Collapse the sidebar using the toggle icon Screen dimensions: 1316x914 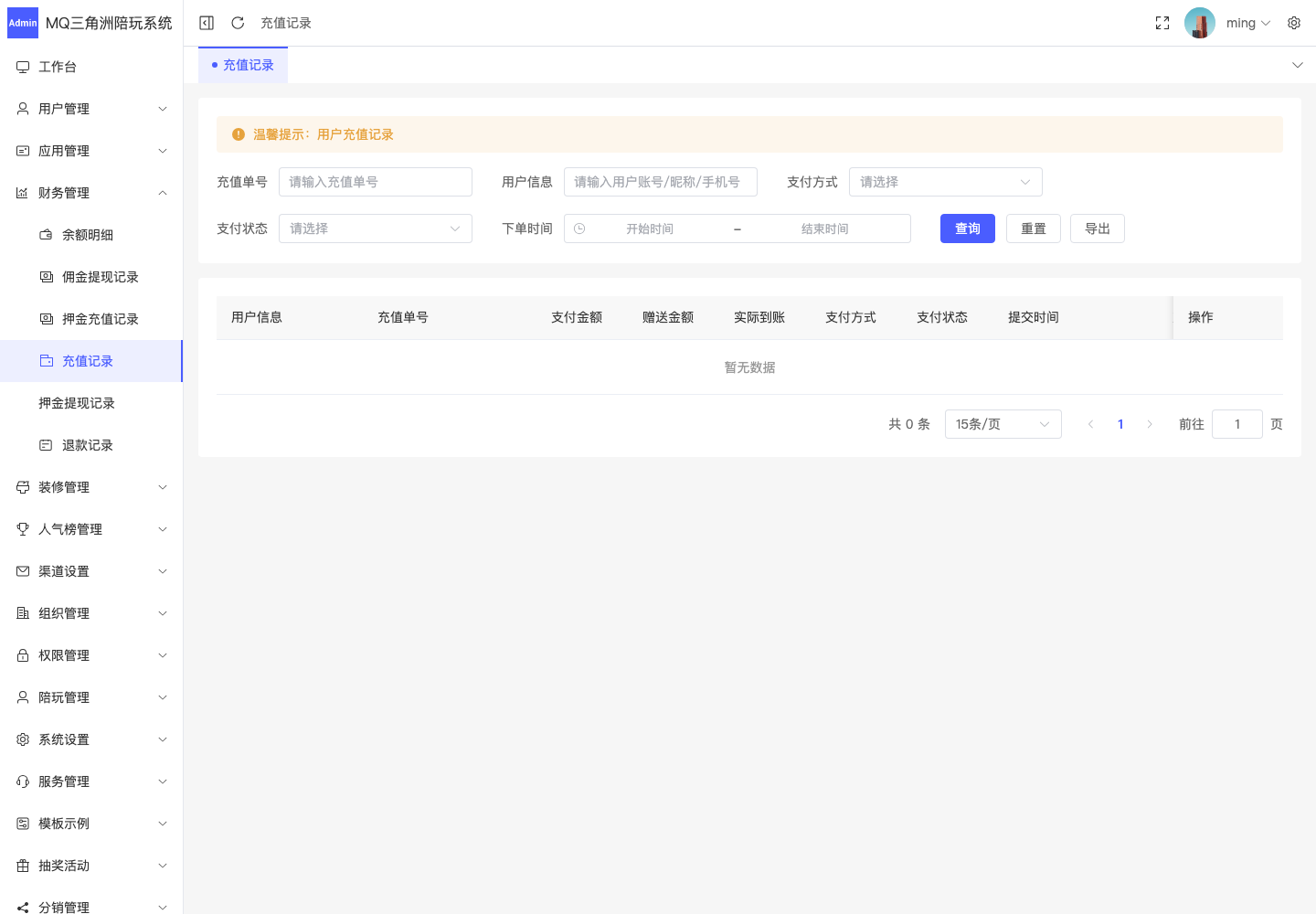207,23
